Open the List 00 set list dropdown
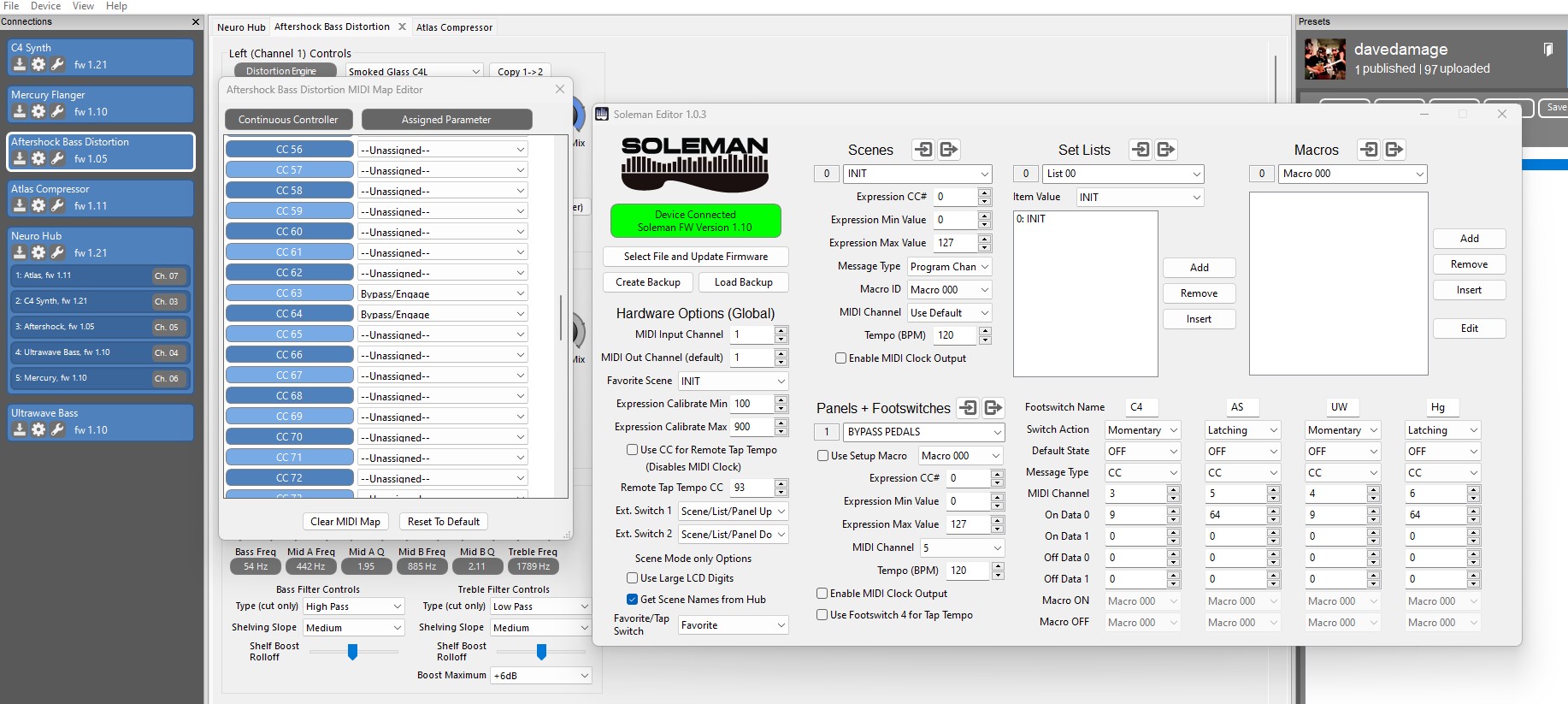 (1123, 174)
